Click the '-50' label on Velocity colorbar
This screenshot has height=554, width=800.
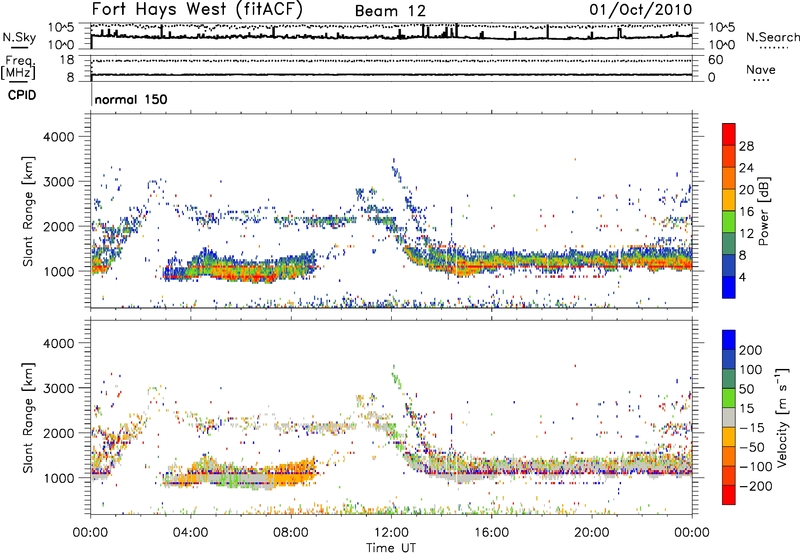coord(752,447)
